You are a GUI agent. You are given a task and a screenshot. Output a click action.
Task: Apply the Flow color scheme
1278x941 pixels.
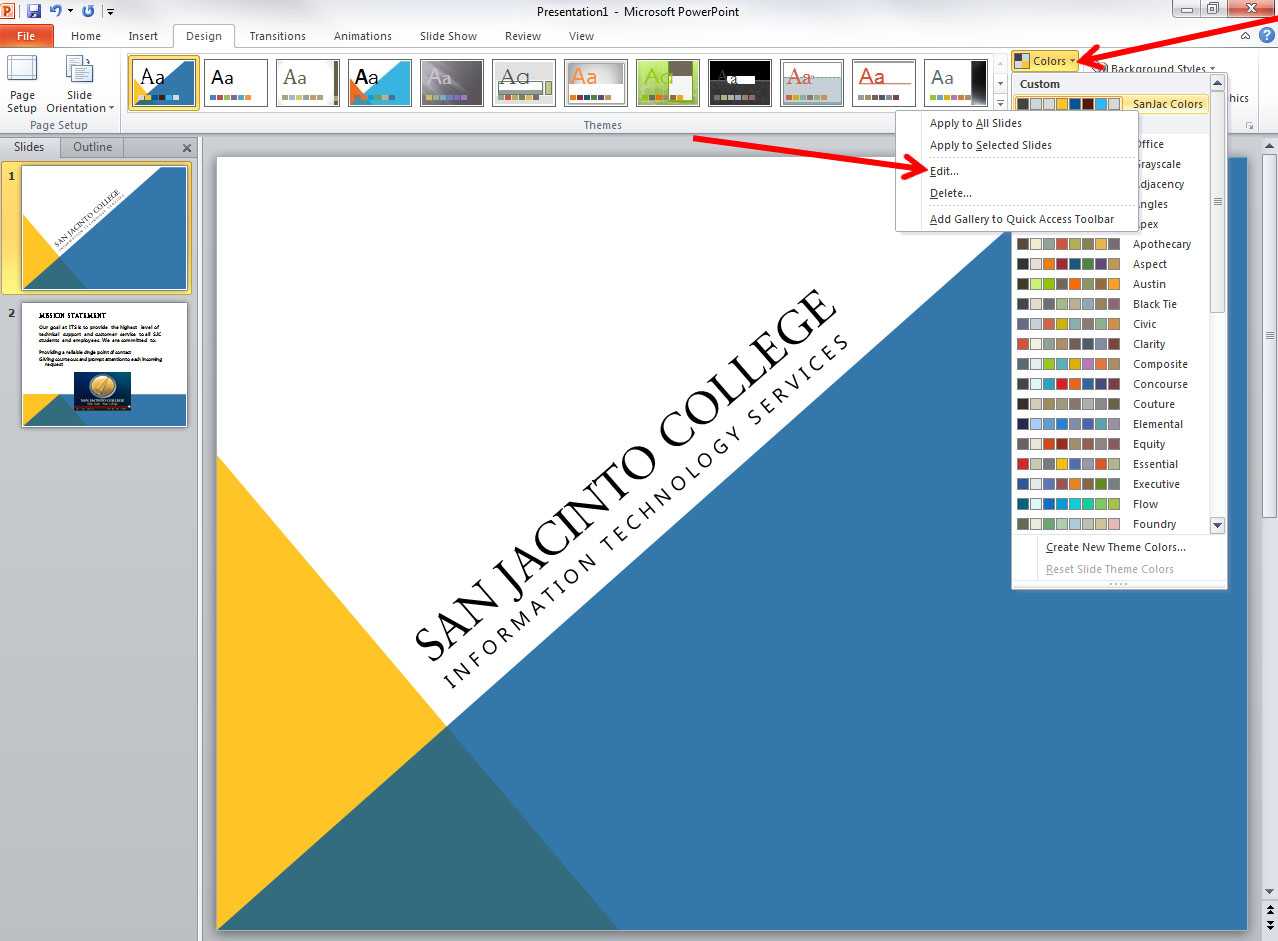(1111, 504)
